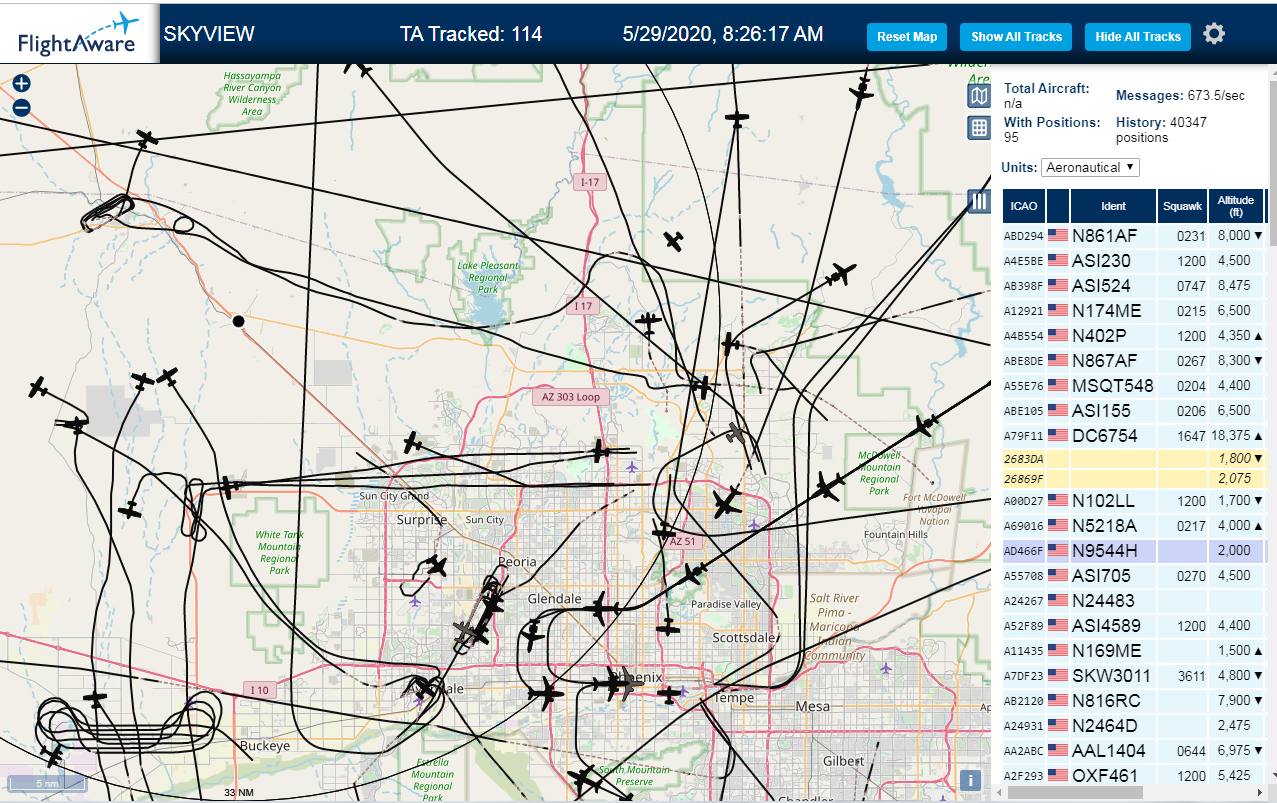Select the N174ME aircraft row
This screenshot has width=1277, height=803.
[x=1134, y=311]
